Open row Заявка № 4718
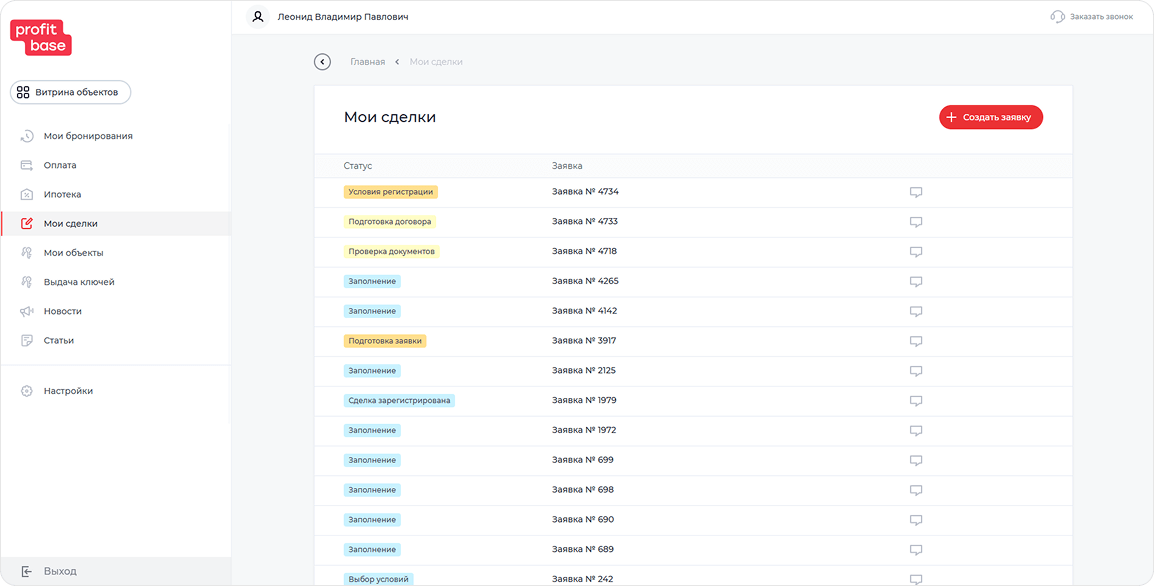This screenshot has height=586, width=1154. (x=693, y=252)
